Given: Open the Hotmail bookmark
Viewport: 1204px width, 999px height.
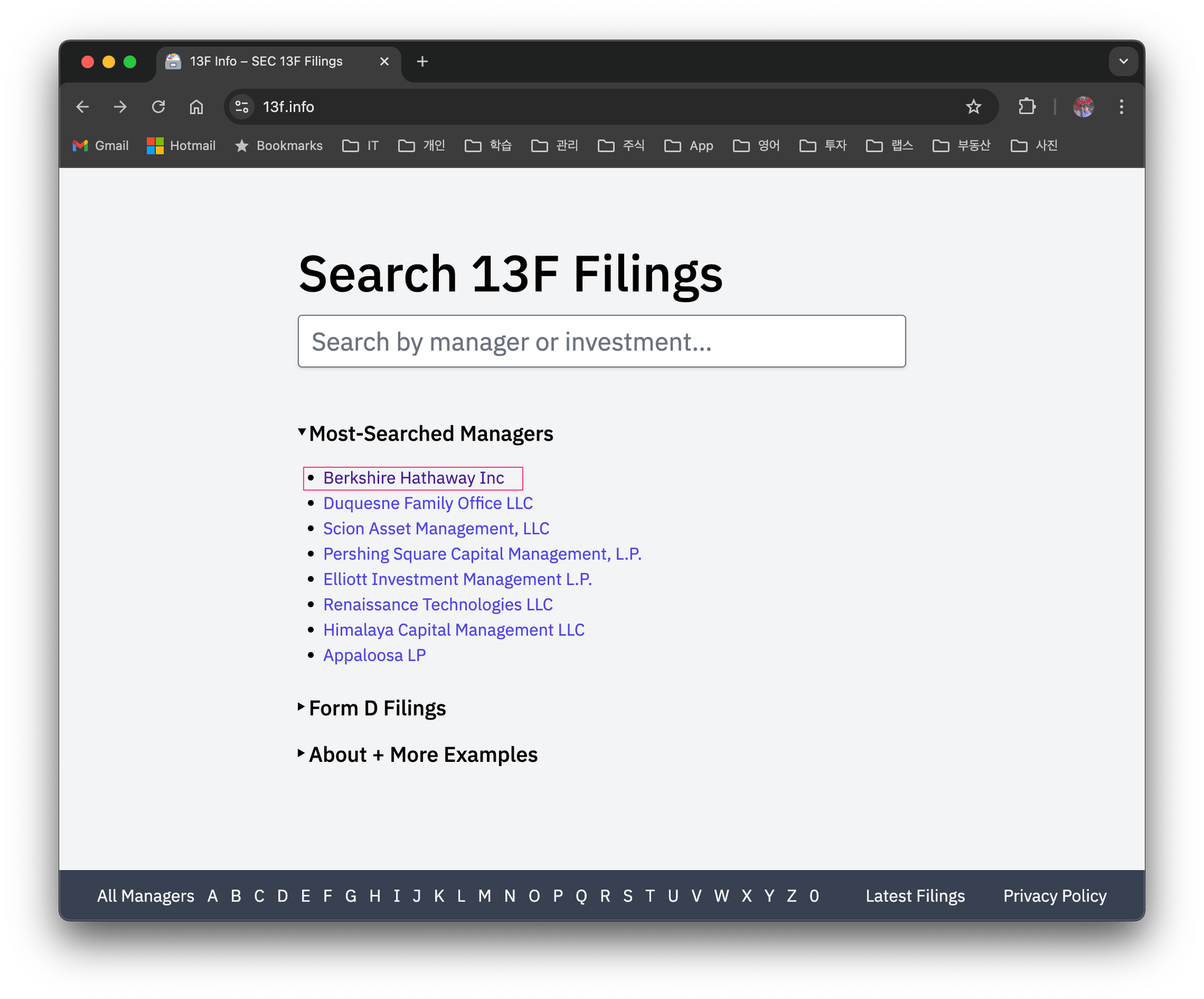Looking at the screenshot, I should 181,146.
